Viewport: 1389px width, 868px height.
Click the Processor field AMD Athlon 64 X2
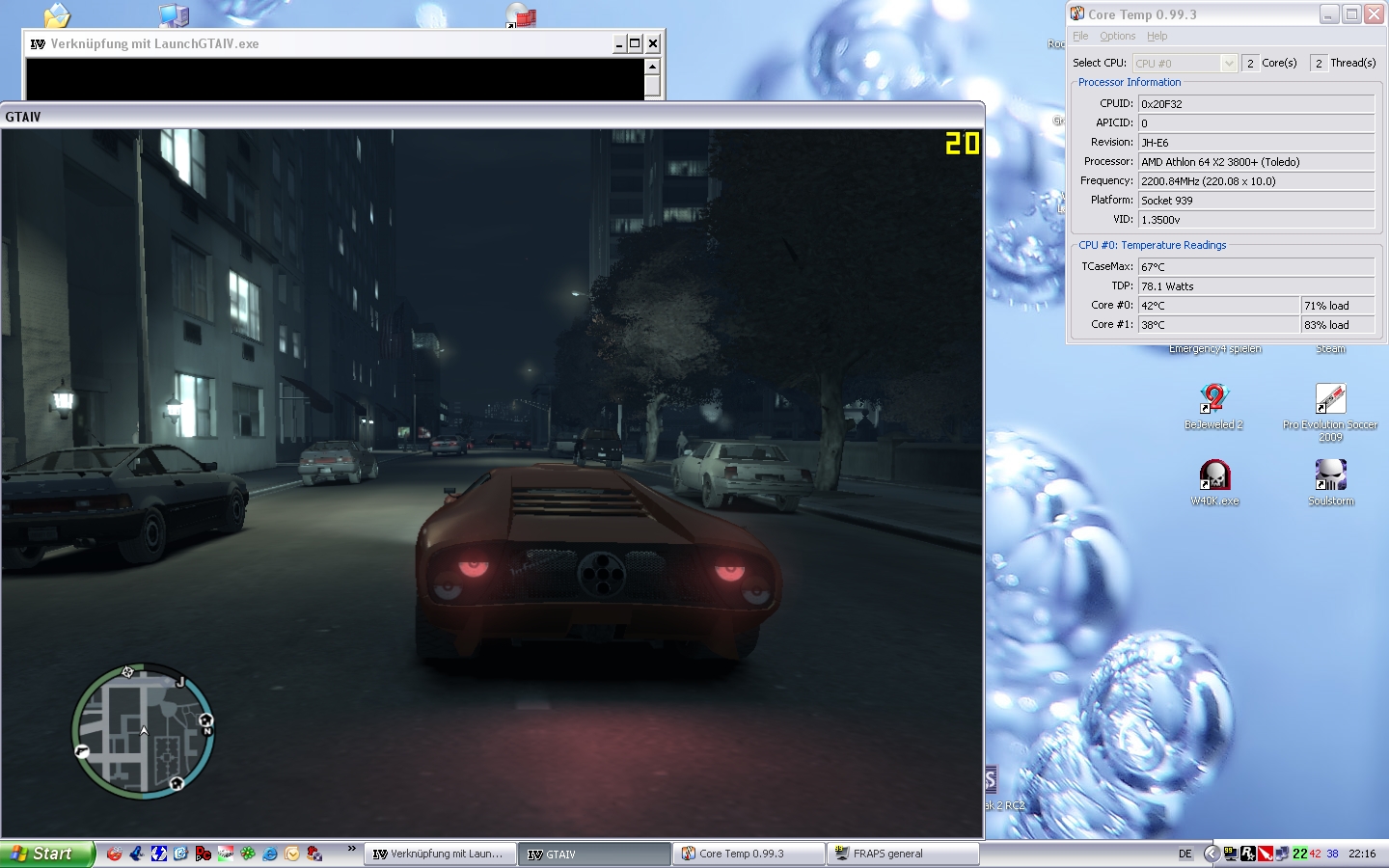(1256, 161)
